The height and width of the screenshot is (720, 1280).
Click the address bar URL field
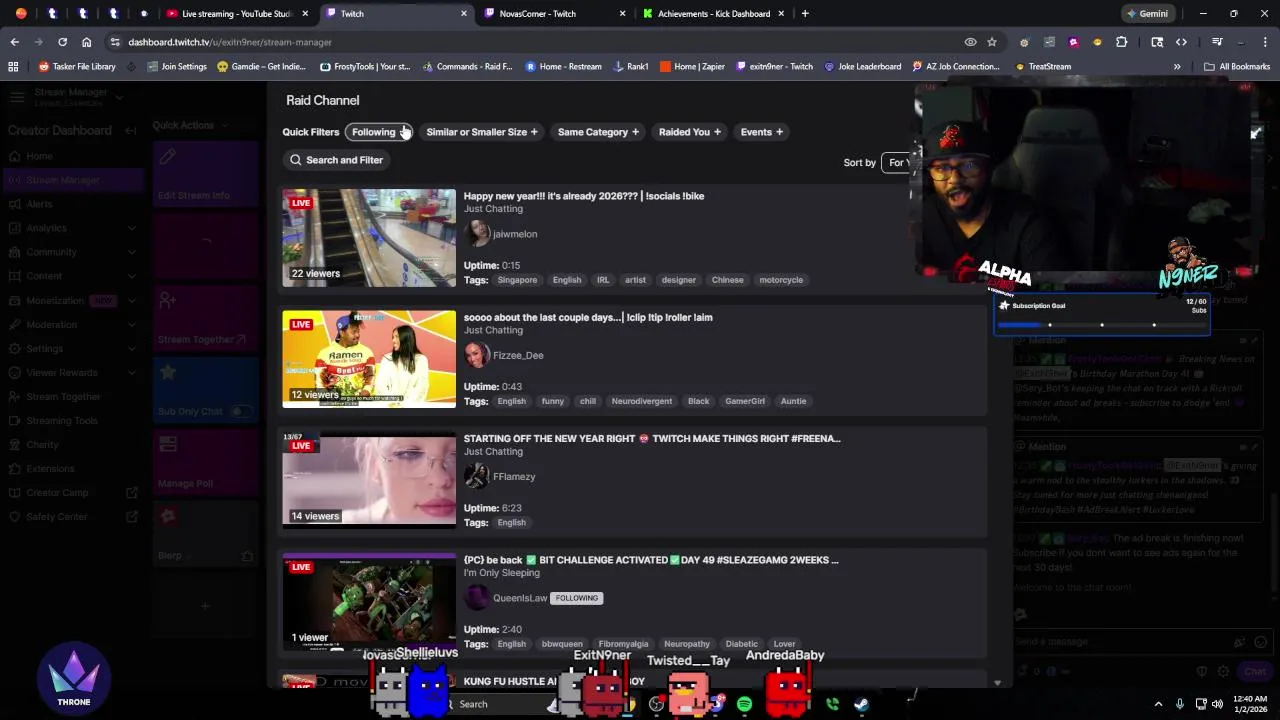click(540, 42)
